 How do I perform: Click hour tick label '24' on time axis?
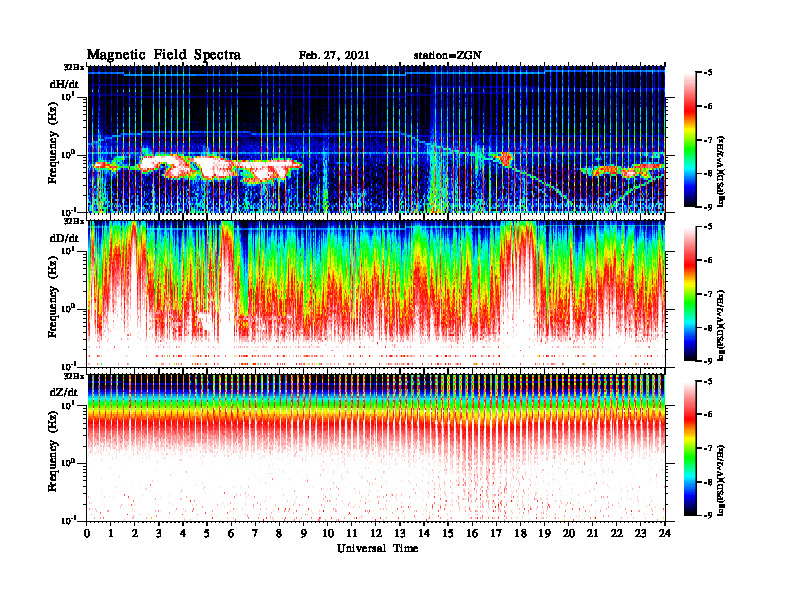point(665,533)
